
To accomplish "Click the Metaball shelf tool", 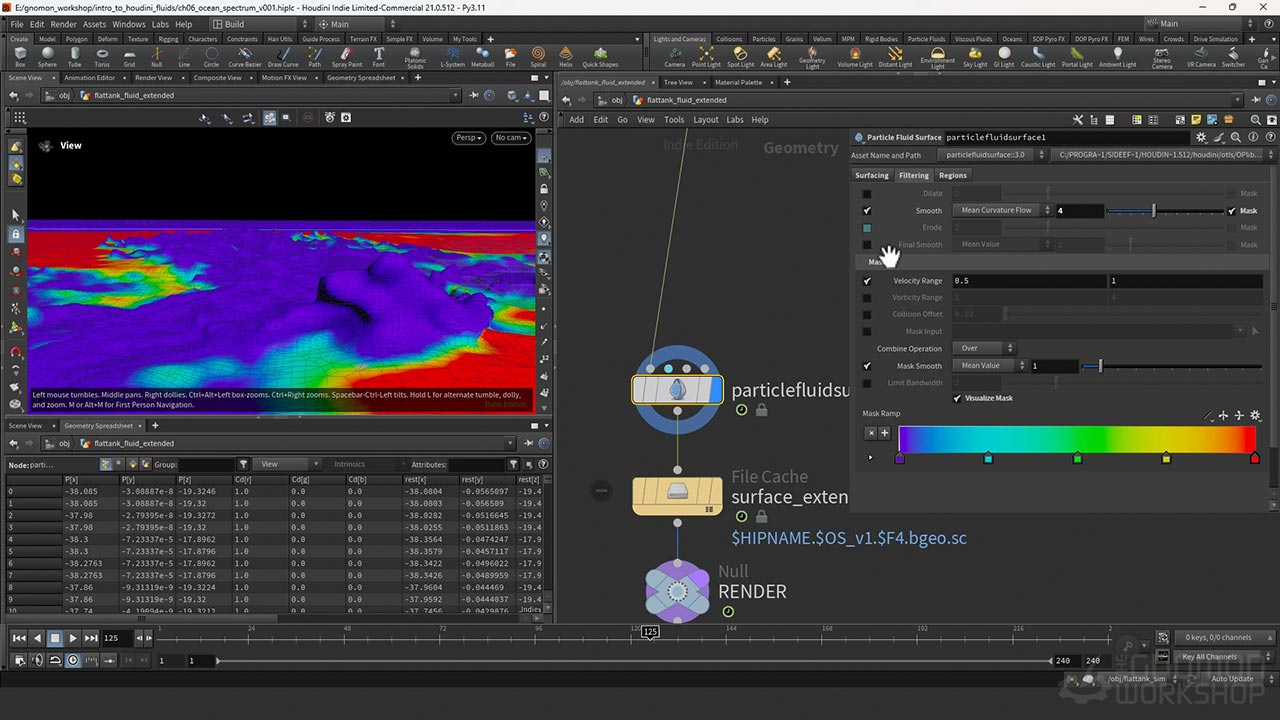I will pyautogui.click(x=482, y=55).
